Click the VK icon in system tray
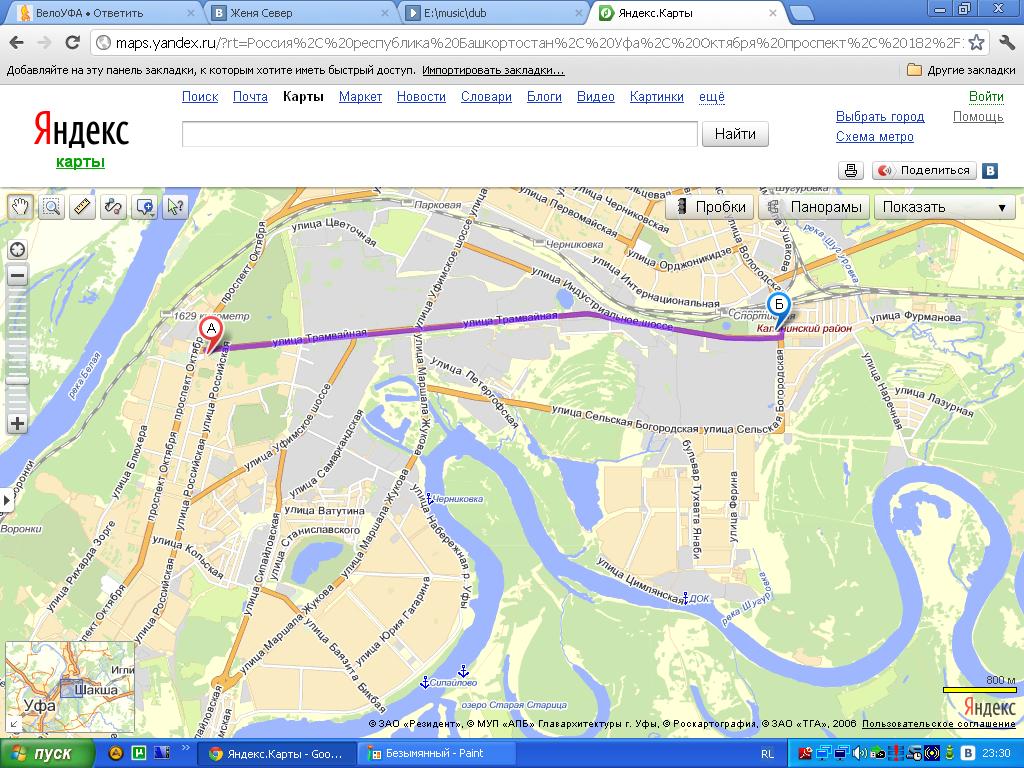This screenshot has height=768, width=1024. click(x=970, y=754)
